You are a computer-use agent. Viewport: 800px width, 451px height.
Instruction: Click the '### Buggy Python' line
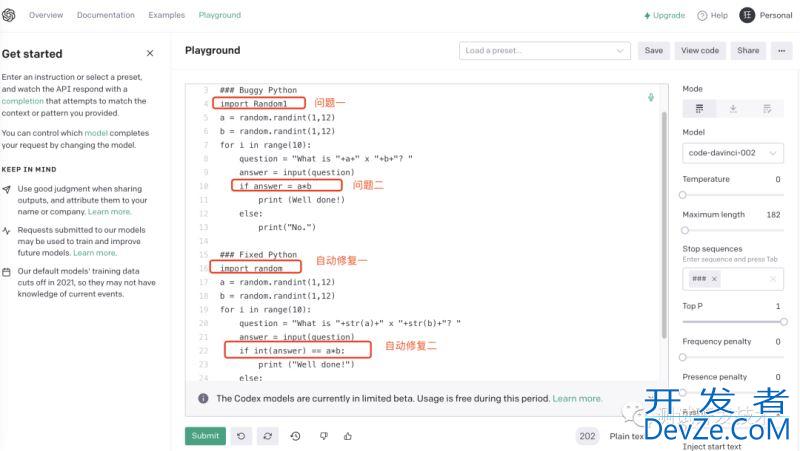pyautogui.click(x=258, y=90)
